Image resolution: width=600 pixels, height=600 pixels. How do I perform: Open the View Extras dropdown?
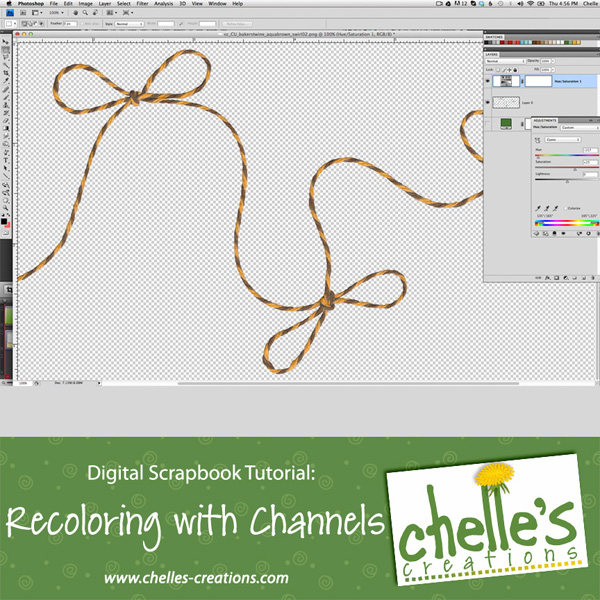coord(36,13)
